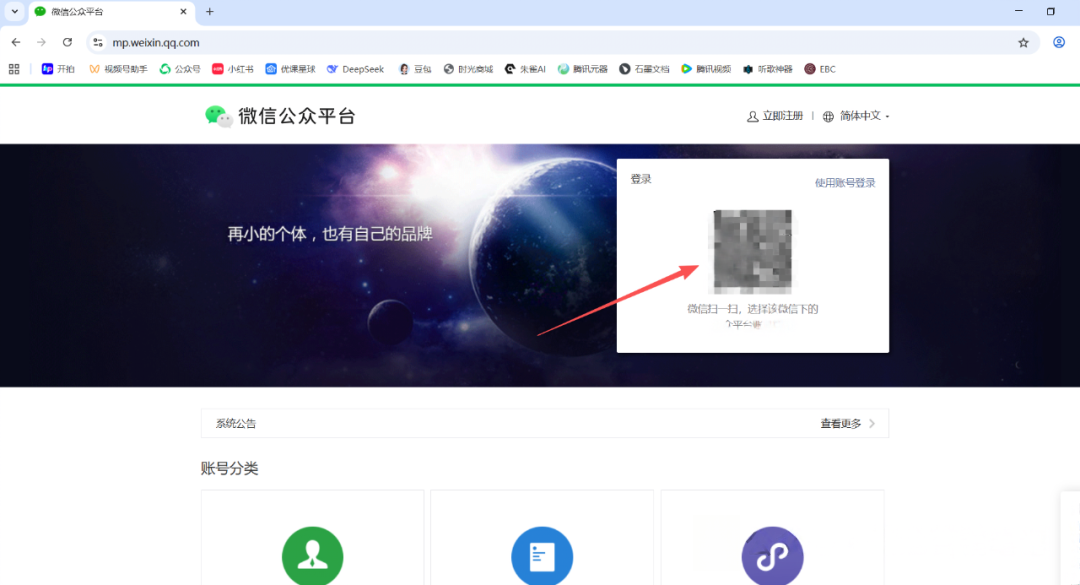Open the 石墨文档 bookmark
This screenshot has height=585, width=1080.
644,69
